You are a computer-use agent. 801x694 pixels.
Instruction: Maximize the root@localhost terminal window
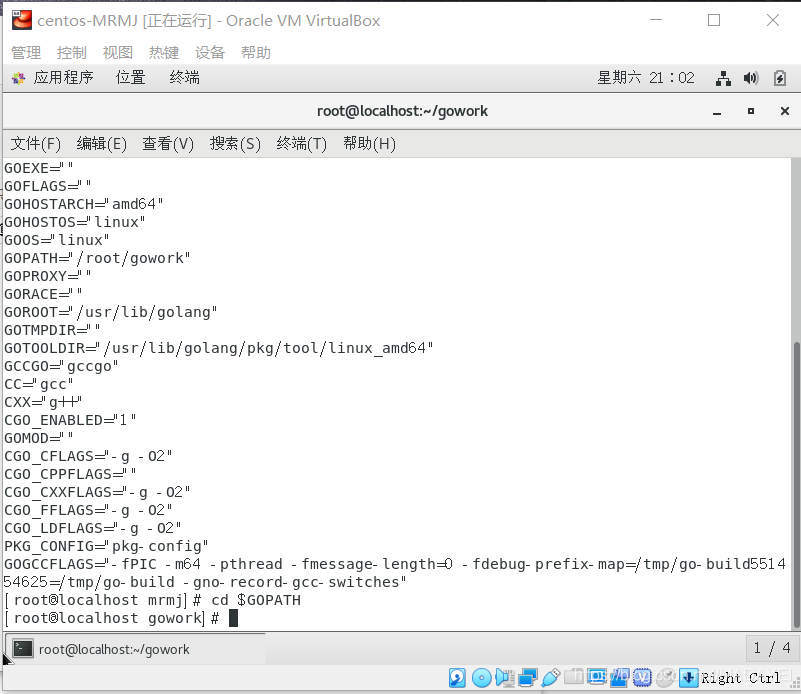pos(750,111)
